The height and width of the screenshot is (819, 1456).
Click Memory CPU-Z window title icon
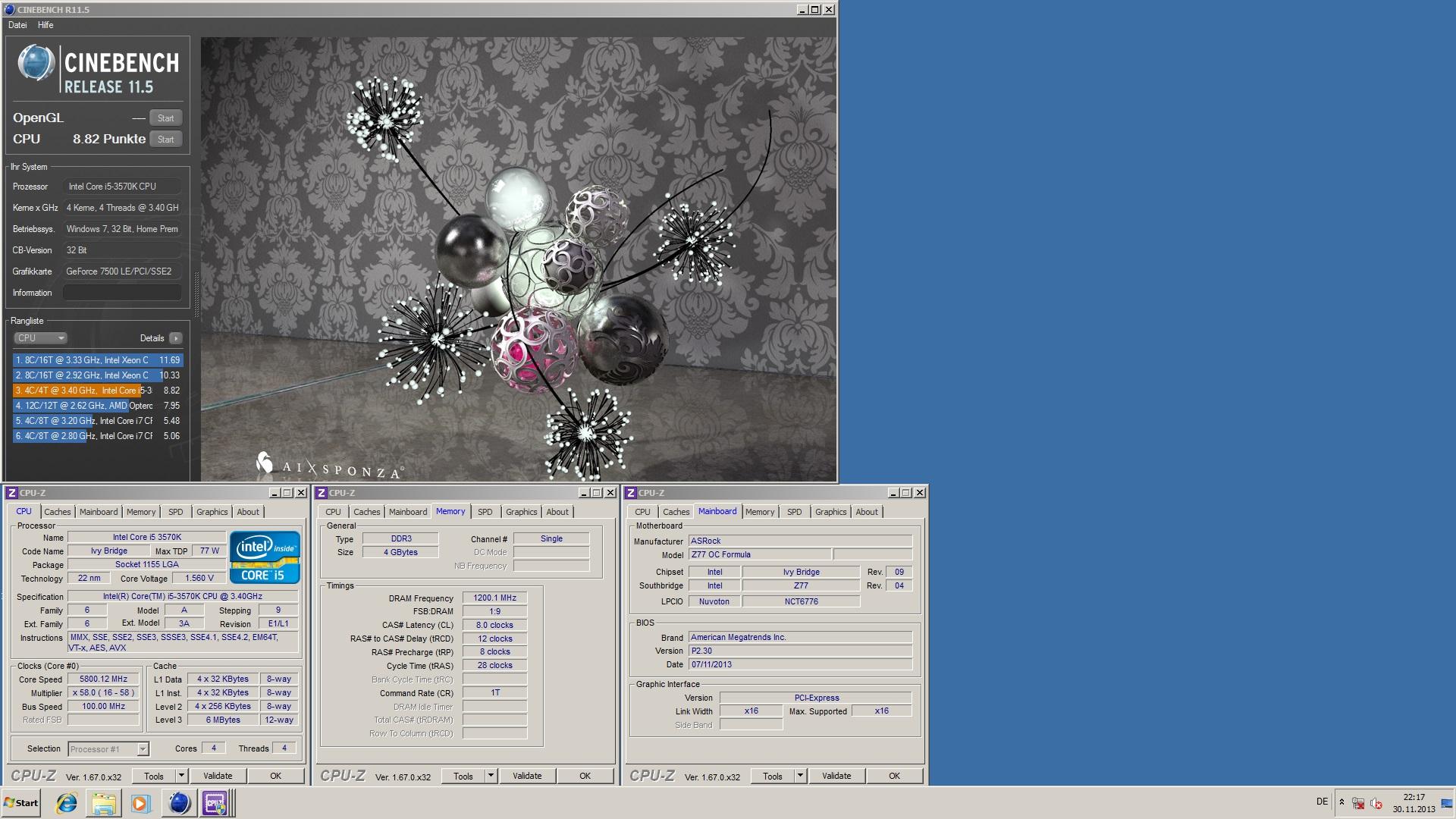point(322,493)
